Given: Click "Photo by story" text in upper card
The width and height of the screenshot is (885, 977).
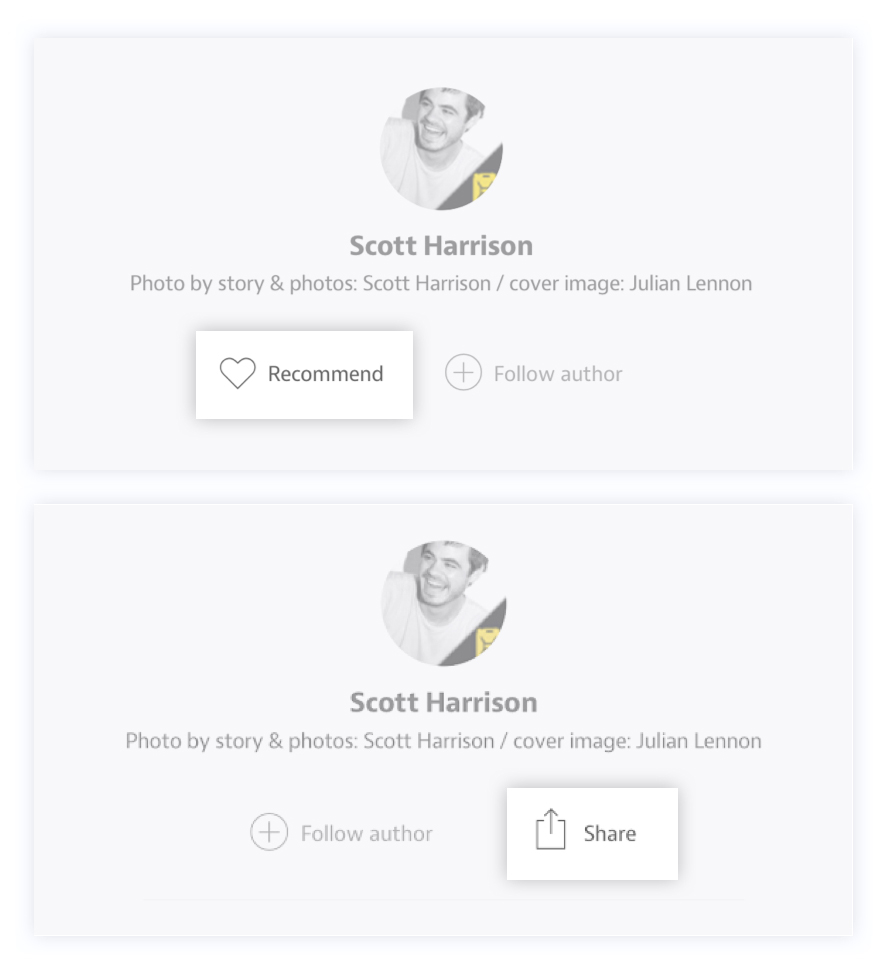Looking at the screenshot, I should pos(185,283).
